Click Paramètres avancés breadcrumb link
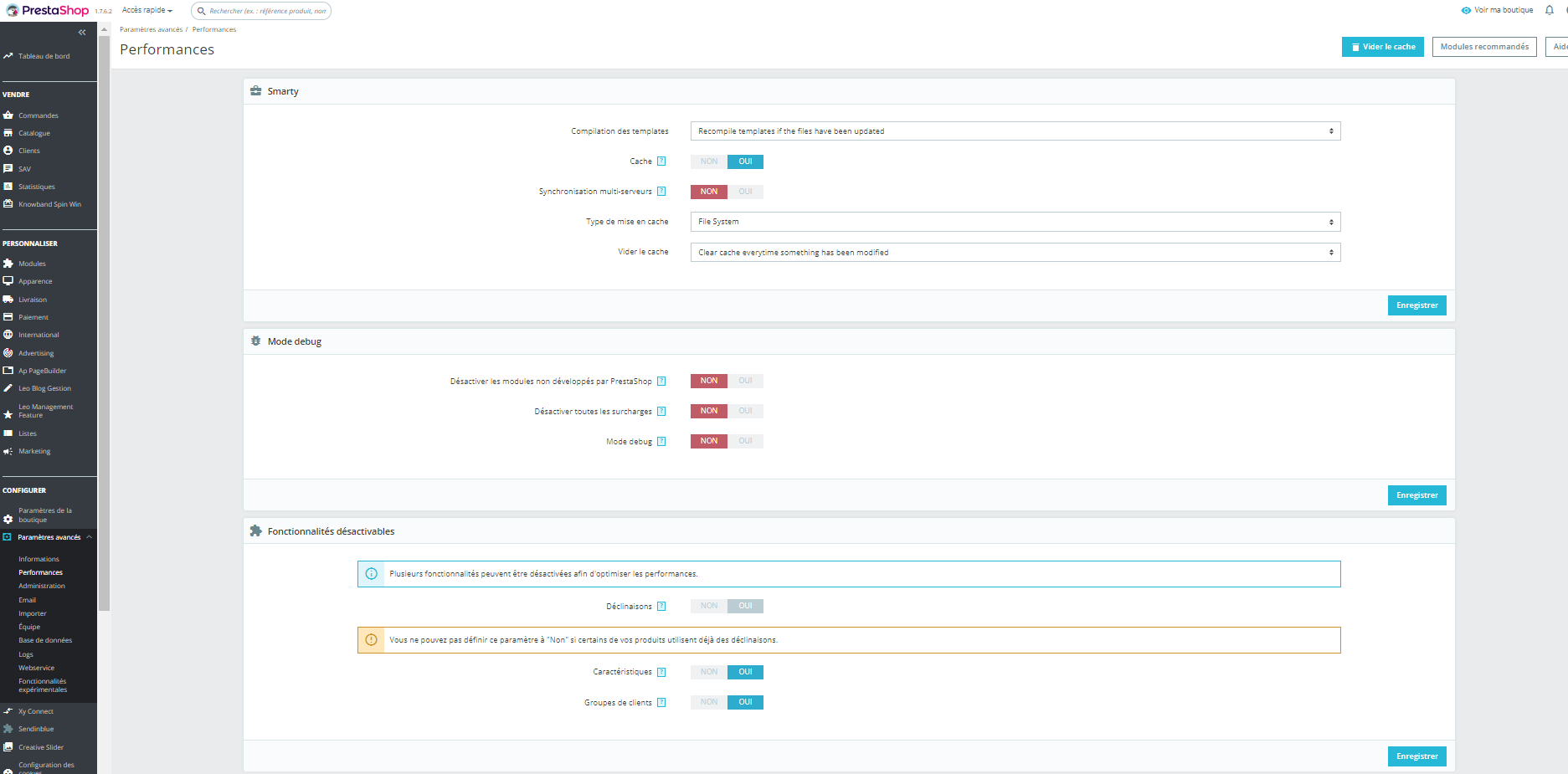The height and width of the screenshot is (774, 1568). pyautogui.click(x=151, y=29)
